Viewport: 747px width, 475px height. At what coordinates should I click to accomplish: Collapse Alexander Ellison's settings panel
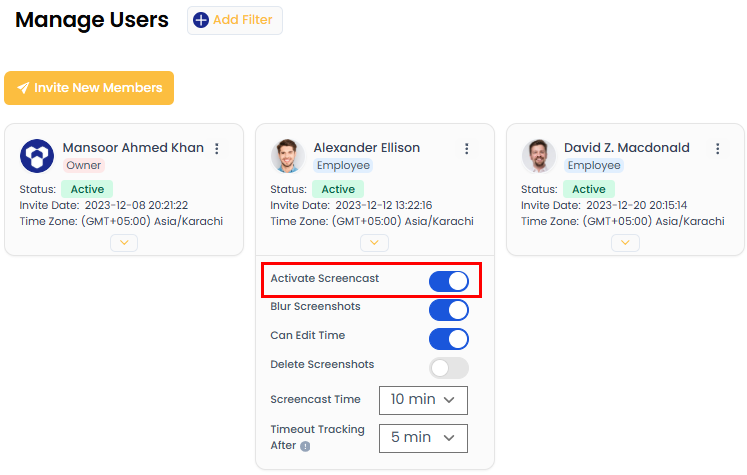(374, 242)
